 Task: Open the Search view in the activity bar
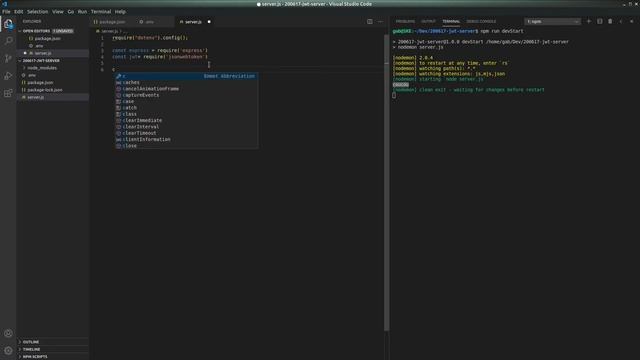point(8,41)
